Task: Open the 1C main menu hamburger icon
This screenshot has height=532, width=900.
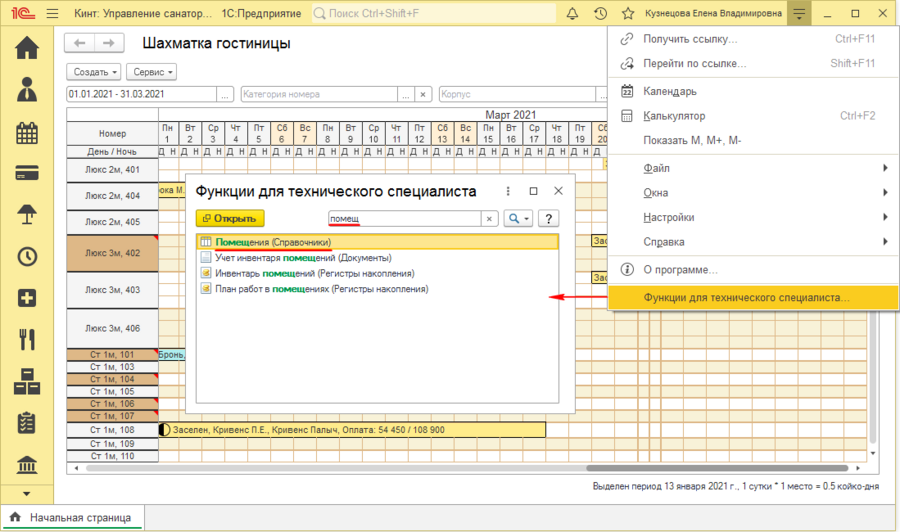Action: click(52, 13)
